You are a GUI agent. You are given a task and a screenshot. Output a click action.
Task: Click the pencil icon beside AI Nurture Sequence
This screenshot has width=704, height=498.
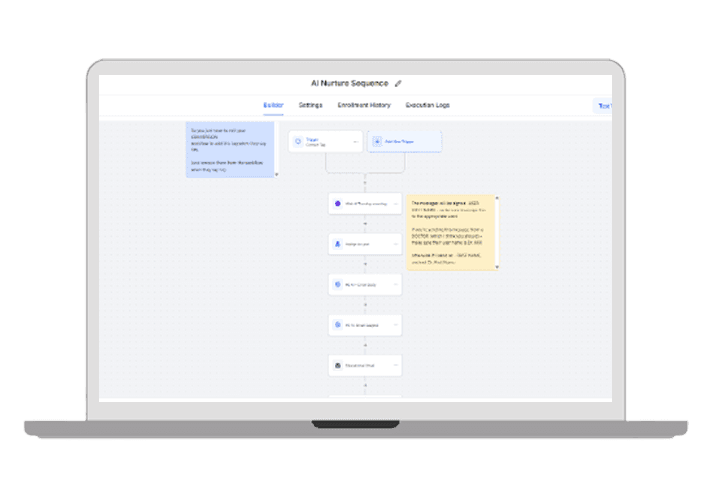[398, 83]
